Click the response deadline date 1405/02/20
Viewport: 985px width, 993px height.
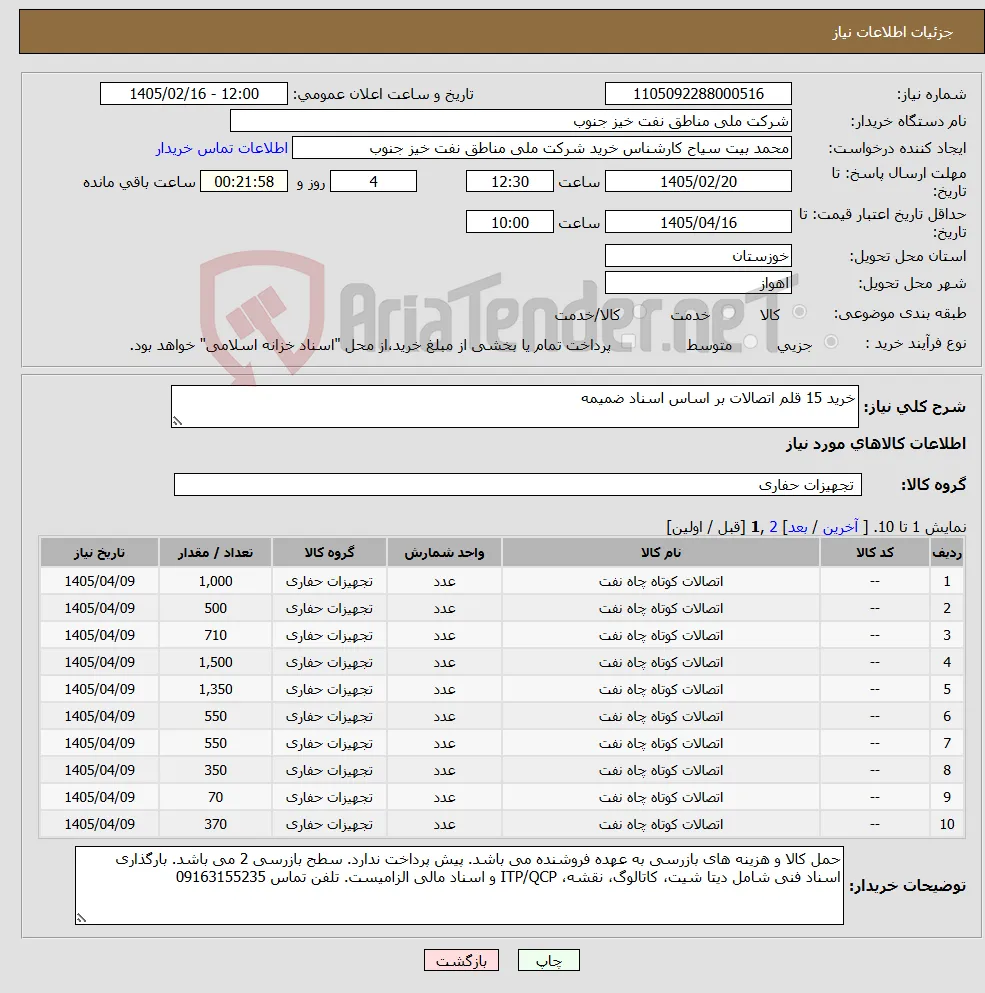click(698, 182)
